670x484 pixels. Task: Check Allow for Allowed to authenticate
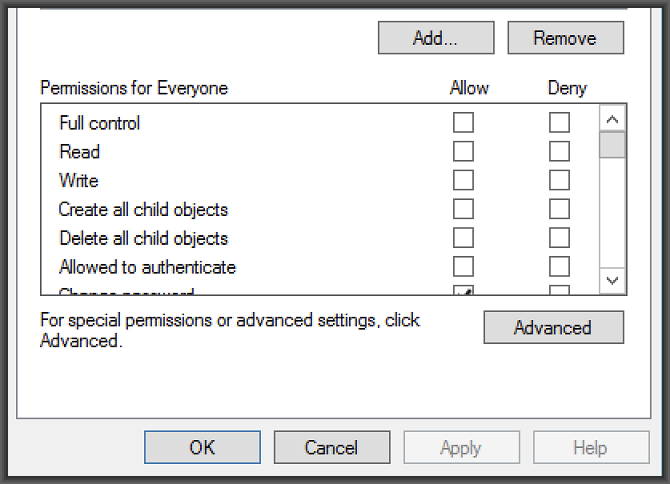point(463,267)
